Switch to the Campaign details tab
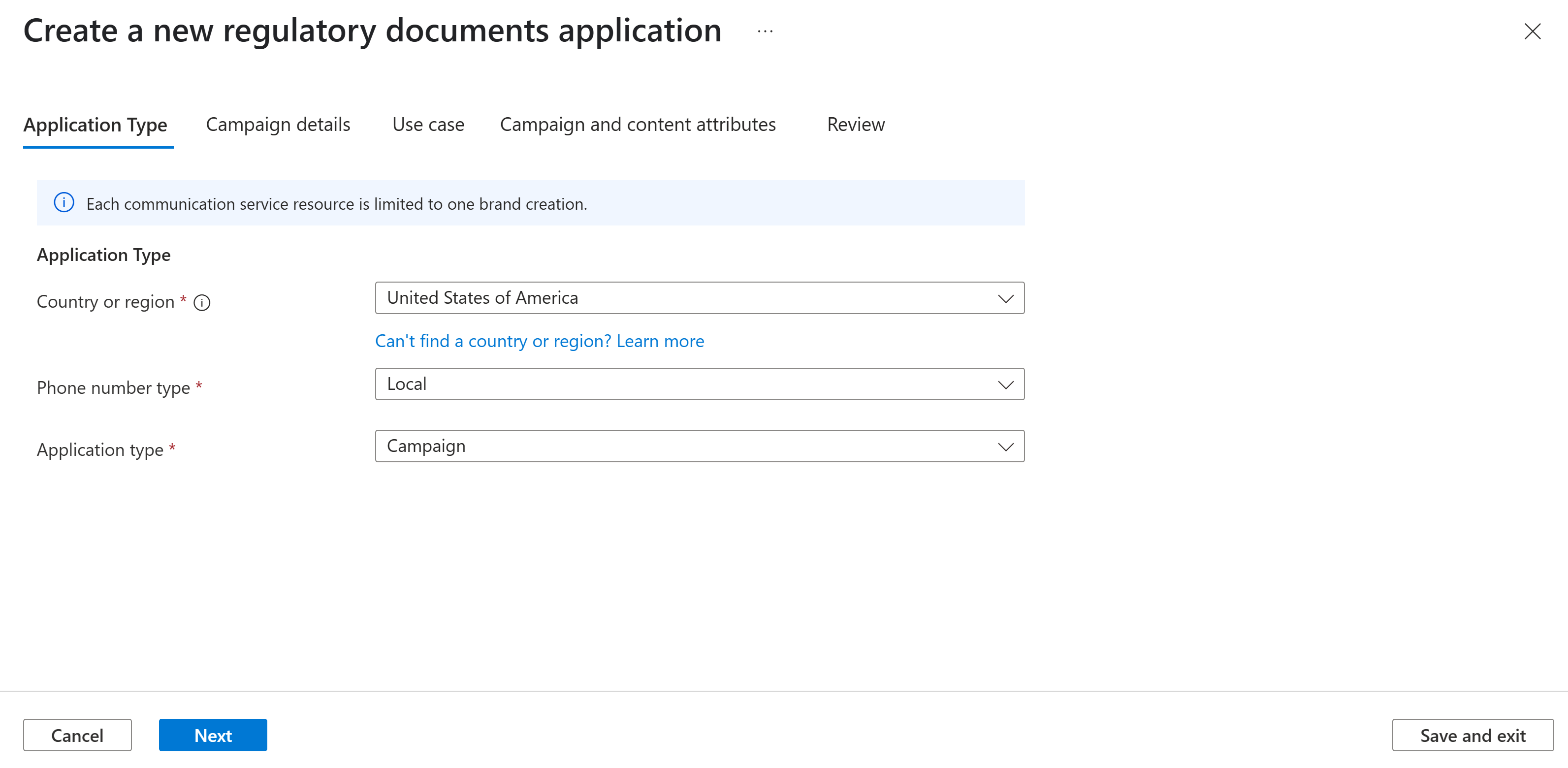Viewport: 1568px width, 768px height. point(278,125)
